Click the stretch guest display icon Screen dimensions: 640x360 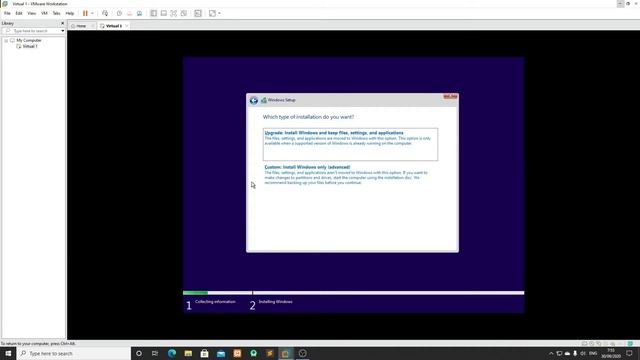[x=212, y=13]
